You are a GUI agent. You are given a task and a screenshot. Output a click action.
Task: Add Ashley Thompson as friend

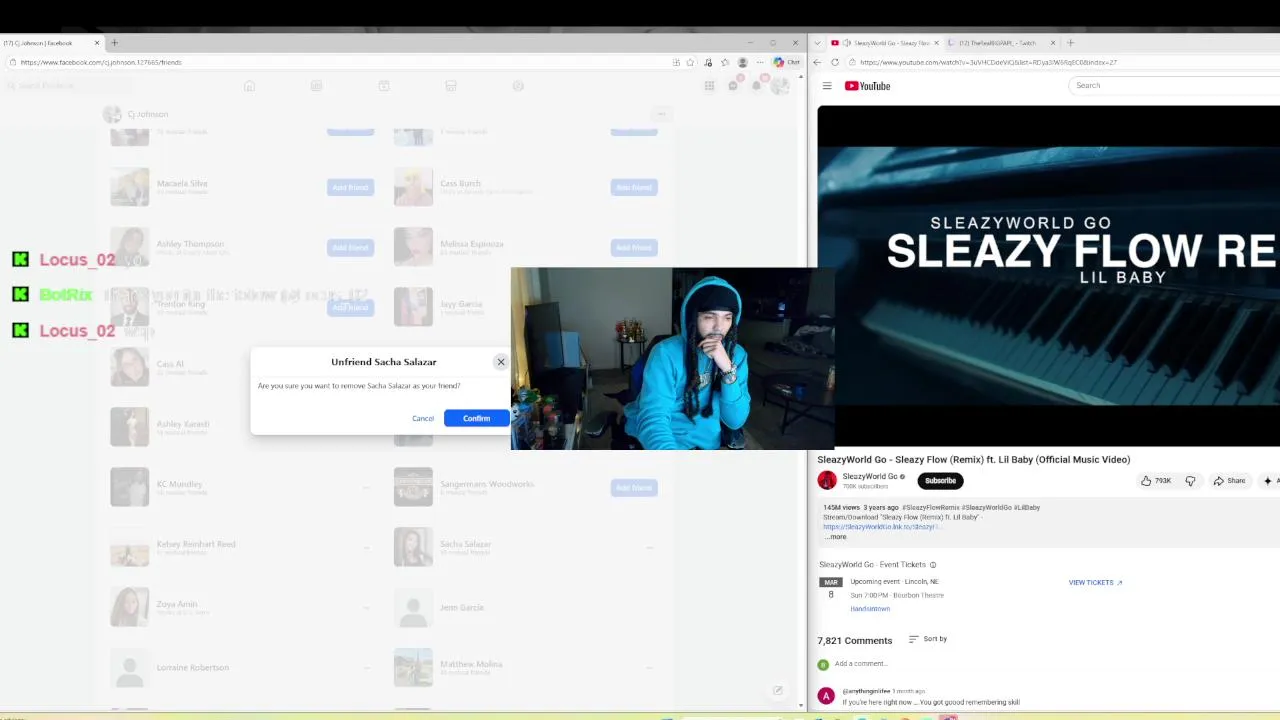350,247
